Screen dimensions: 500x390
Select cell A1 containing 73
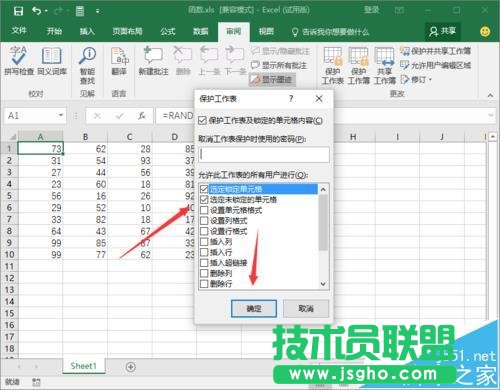click(x=40, y=149)
